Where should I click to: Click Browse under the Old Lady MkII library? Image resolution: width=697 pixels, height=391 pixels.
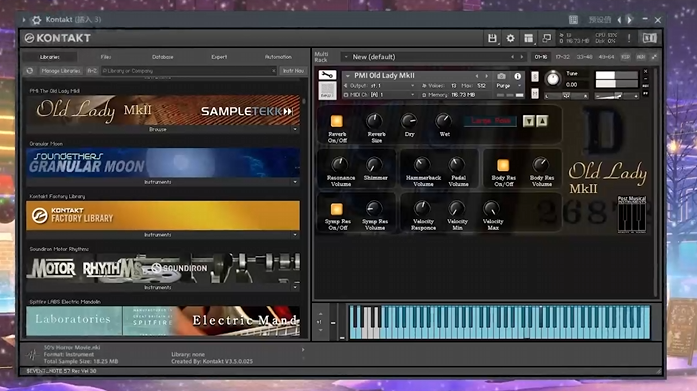[x=158, y=129]
